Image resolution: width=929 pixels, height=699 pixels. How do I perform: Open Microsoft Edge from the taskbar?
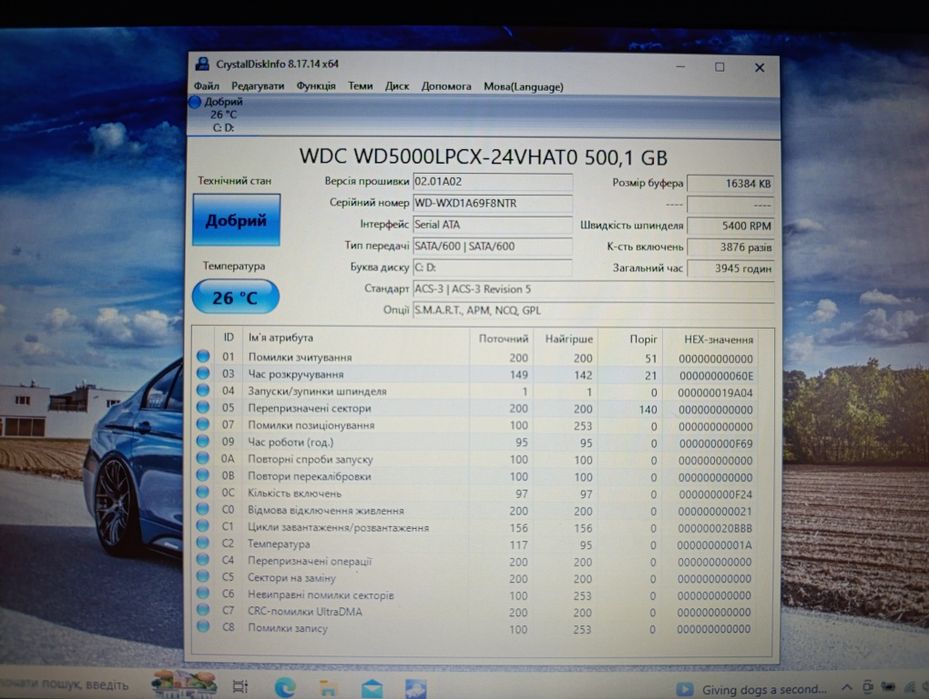click(x=285, y=687)
